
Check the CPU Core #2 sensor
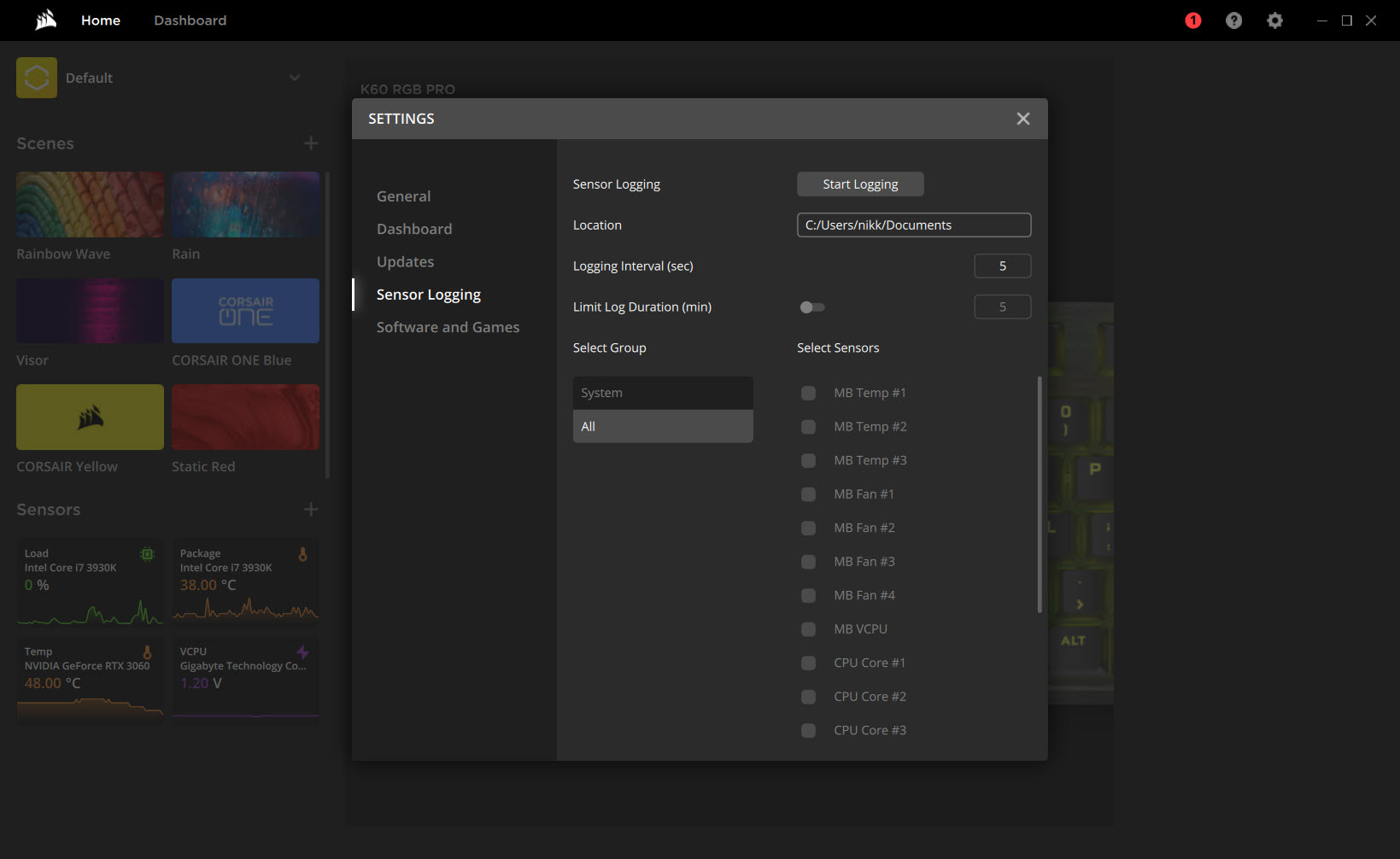pyautogui.click(x=808, y=697)
